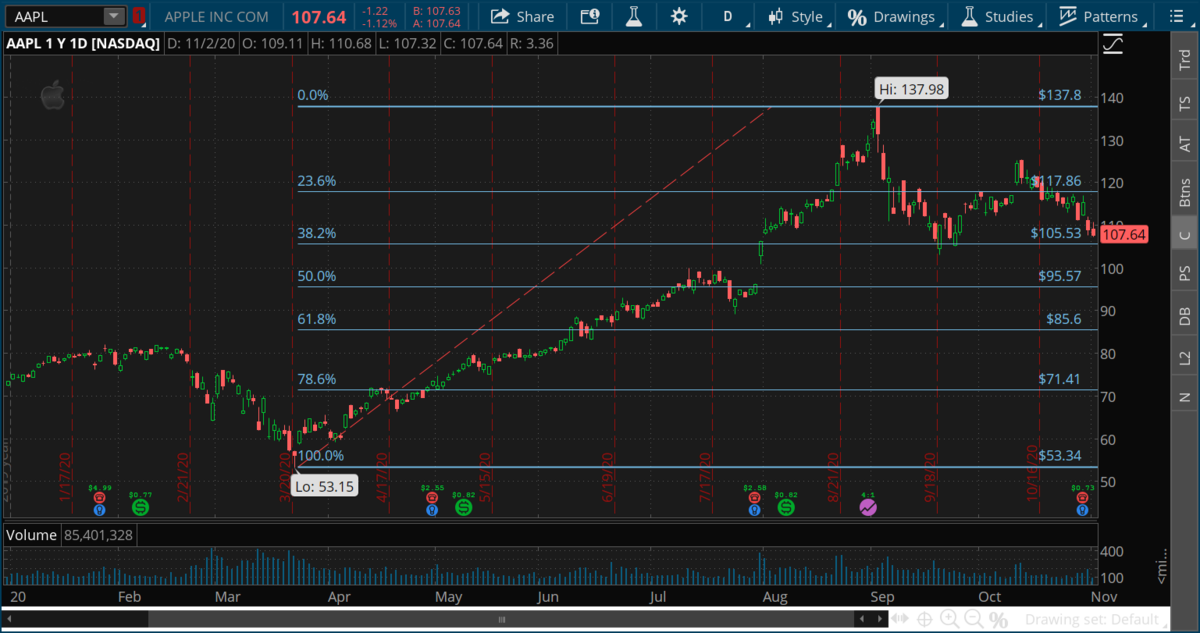The width and height of the screenshot is (1200, 633).
Task: Click the crosshair pan icon in bottom toolbar
Action: [x=926, y=620]
